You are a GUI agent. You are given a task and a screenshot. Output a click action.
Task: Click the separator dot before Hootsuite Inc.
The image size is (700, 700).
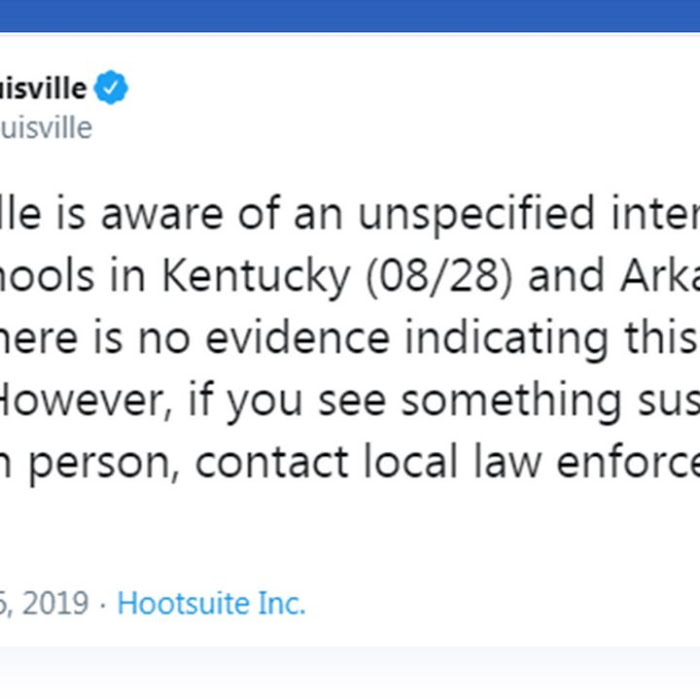(103, 605)
